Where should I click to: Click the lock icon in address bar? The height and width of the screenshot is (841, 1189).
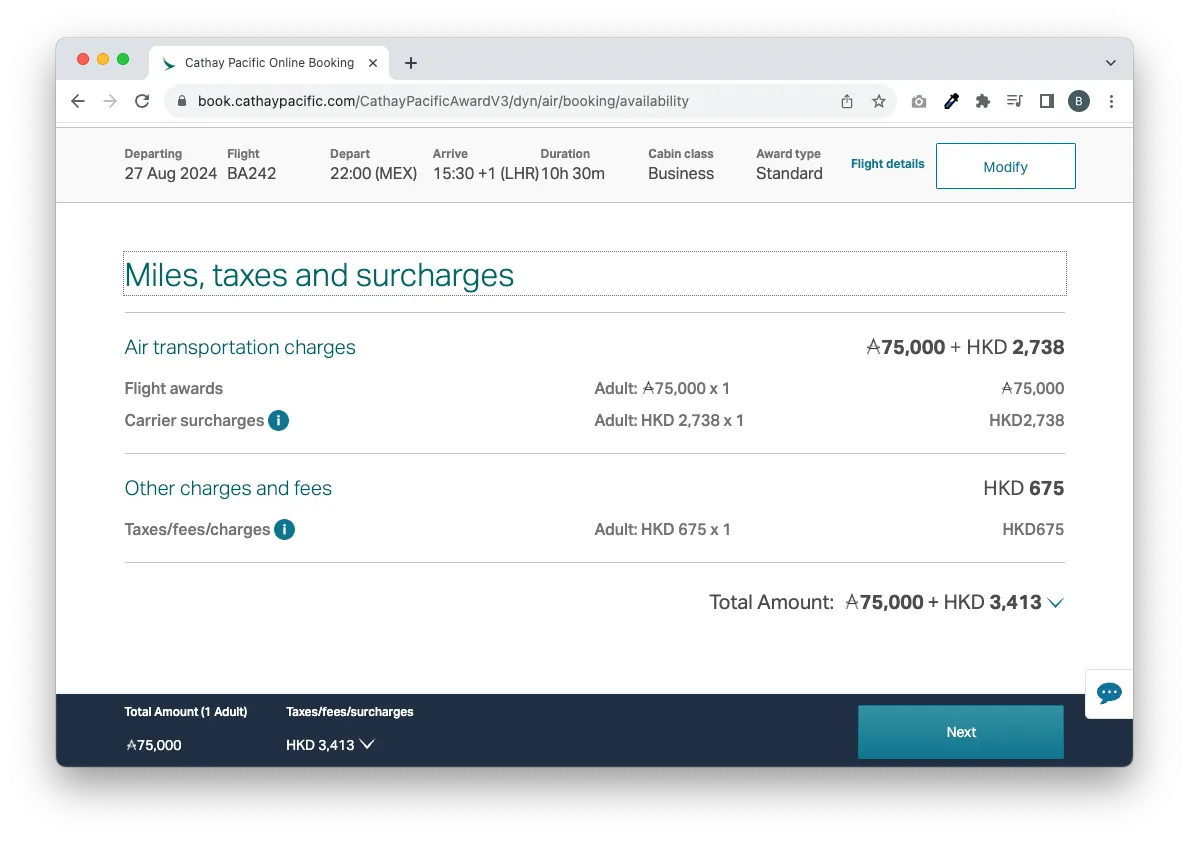point(181,101)
